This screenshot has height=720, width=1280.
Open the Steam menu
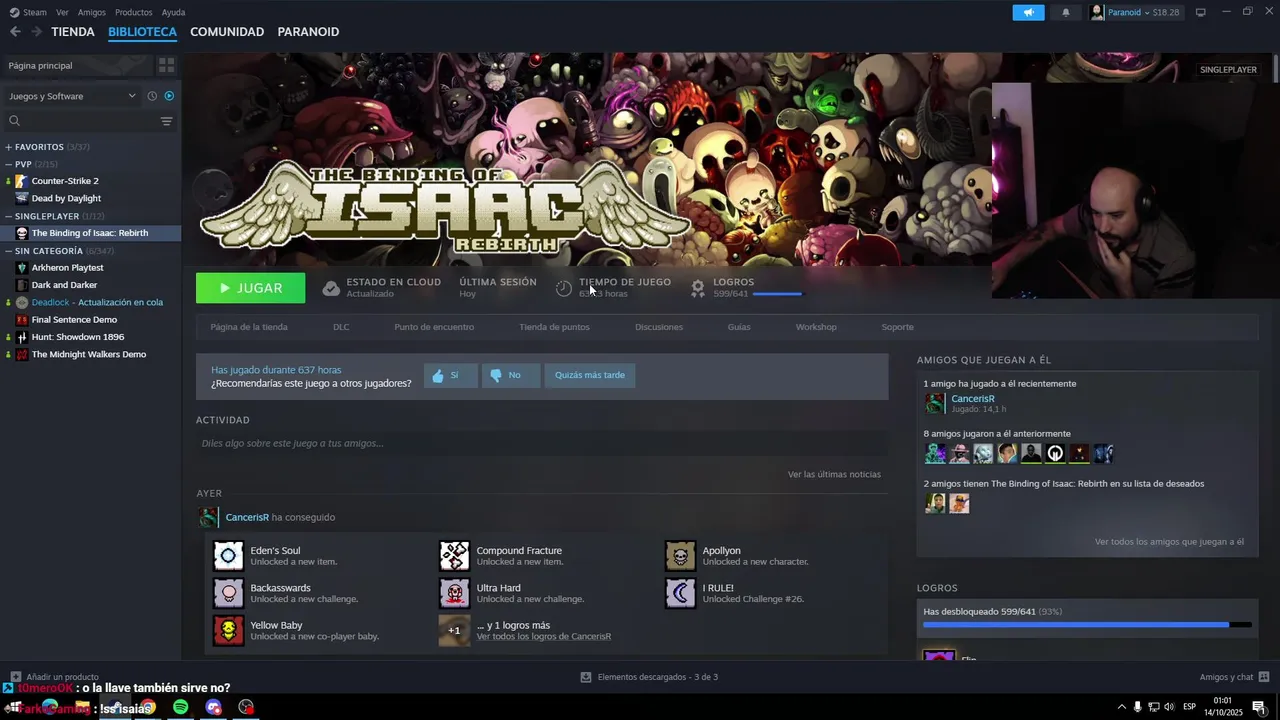click(x=29, y=12)
